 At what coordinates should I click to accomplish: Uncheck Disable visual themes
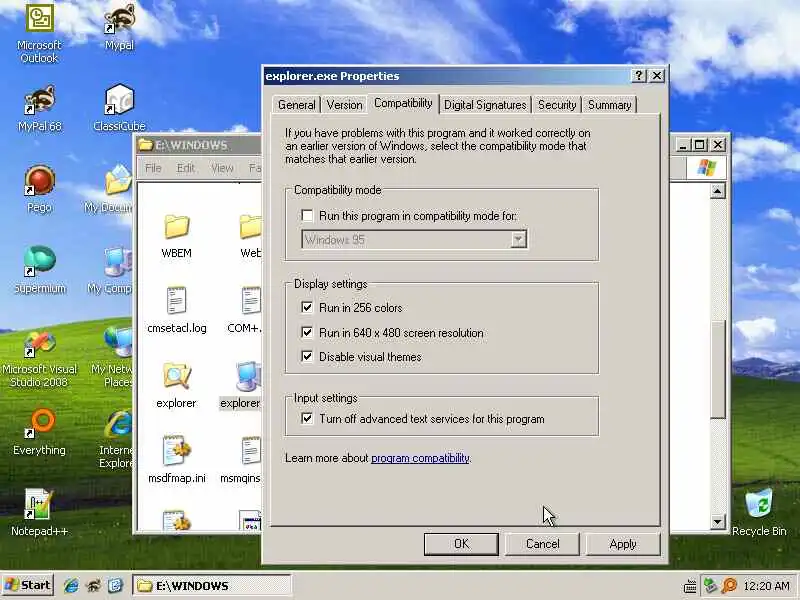(307, 356)
